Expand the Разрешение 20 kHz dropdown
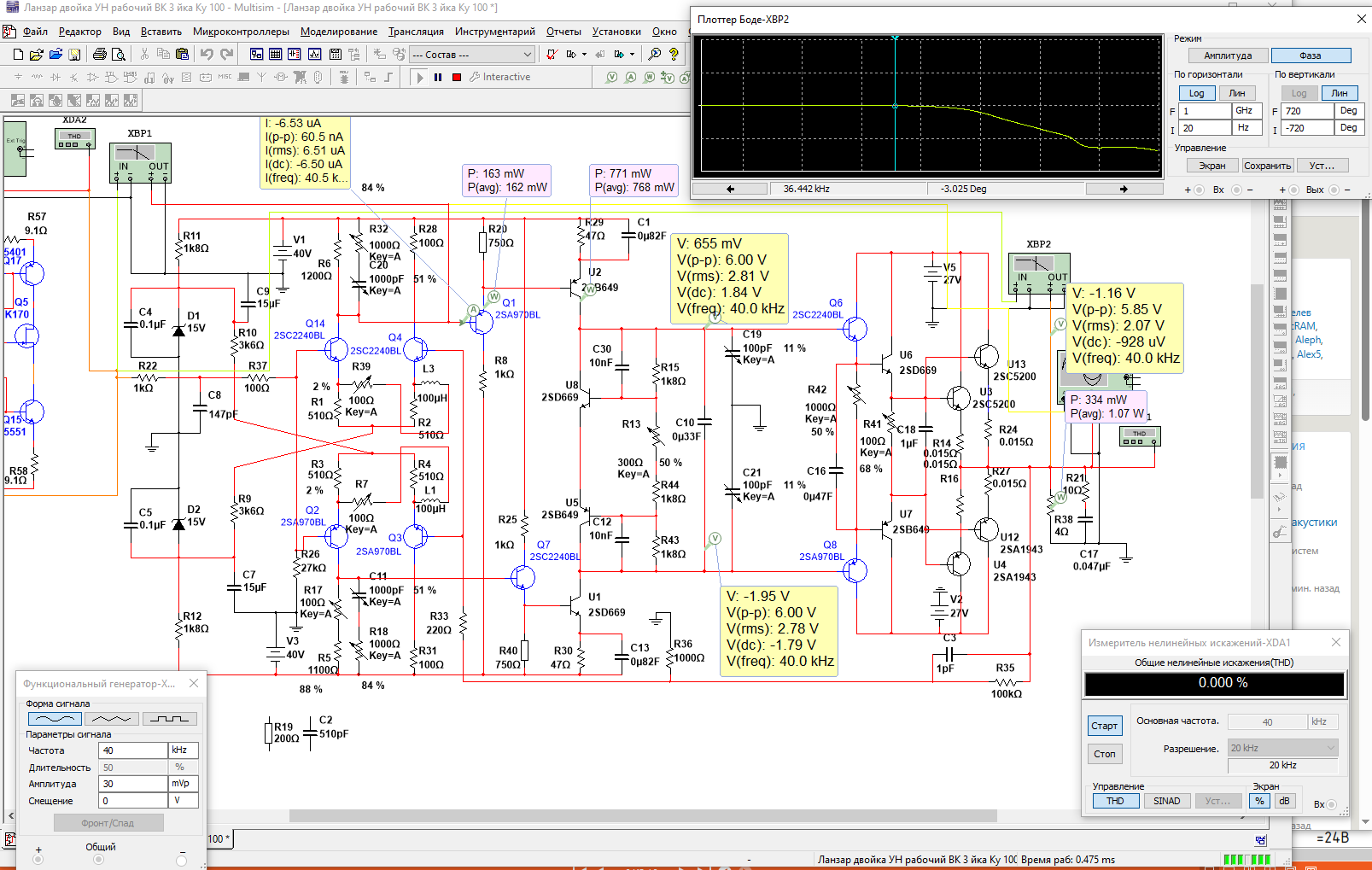The image size is (1372, 870). pos(1282,748)
